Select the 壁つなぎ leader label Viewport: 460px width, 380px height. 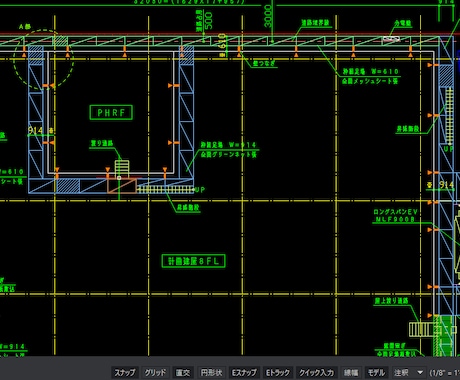click(x=265, y=63)
